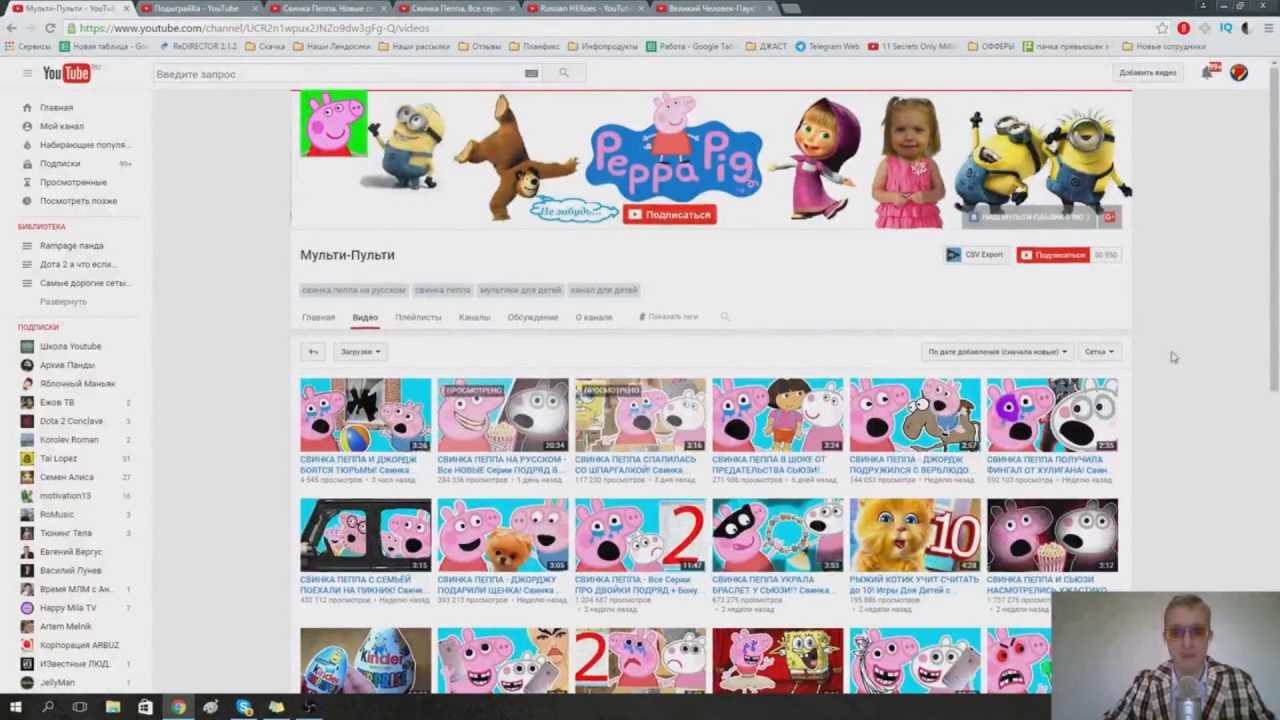Switch to the Плейлисты tab
Viewport: 1280px width, 720px height.
pos(418,317)
